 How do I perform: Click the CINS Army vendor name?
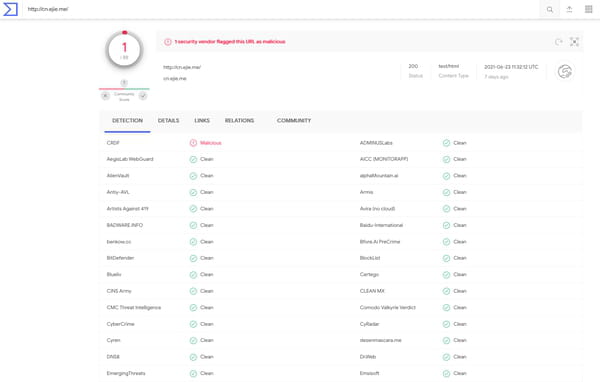[x=119, y=291]
